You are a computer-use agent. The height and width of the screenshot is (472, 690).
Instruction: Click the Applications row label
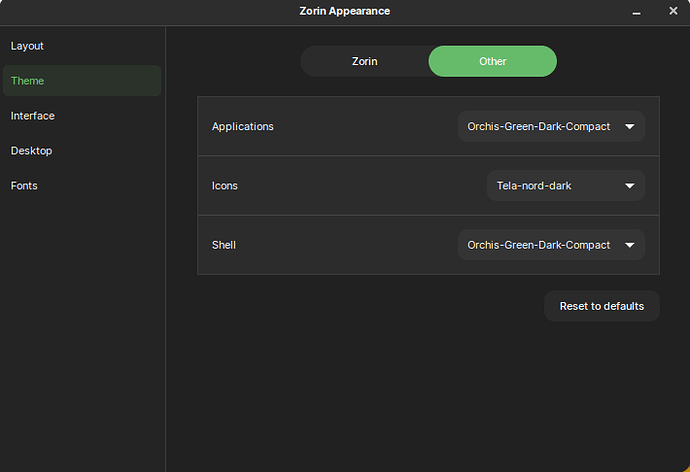coord(242,126)
